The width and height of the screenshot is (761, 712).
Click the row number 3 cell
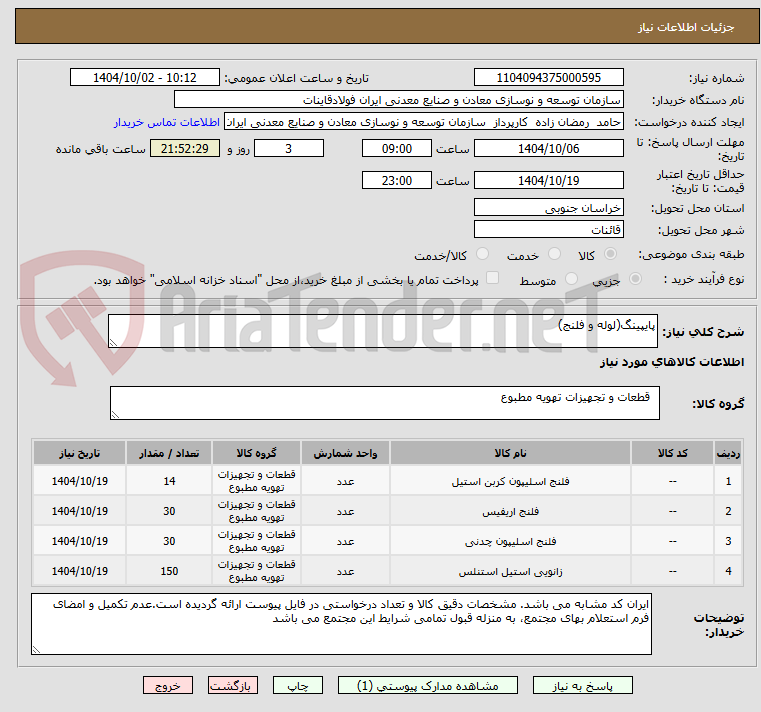[x=728, y=541]
